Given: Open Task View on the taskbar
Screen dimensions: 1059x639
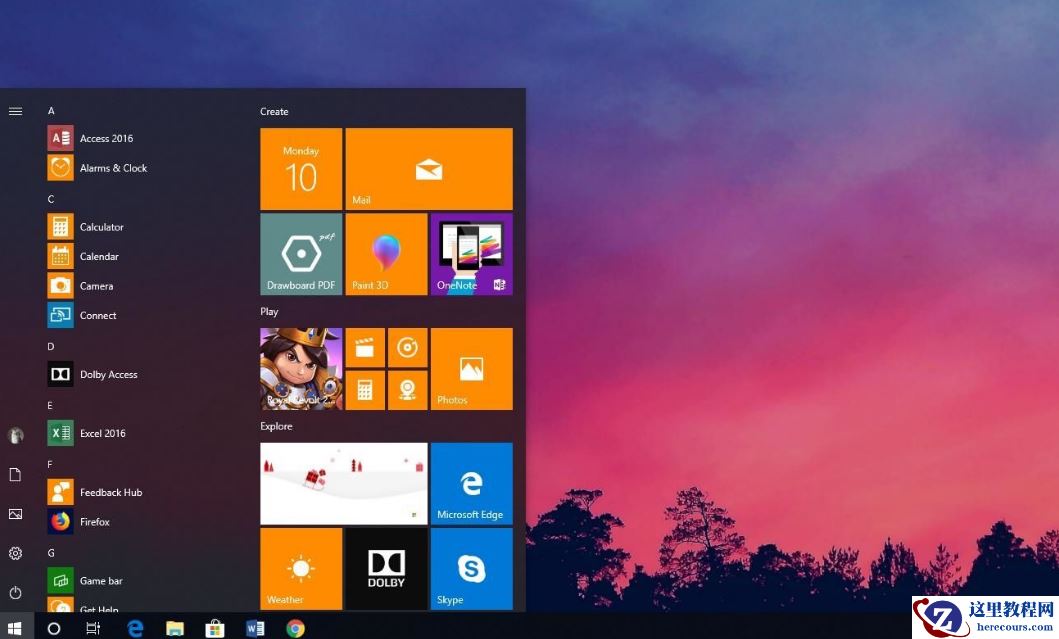Looking at the screenshot, I should pyautogui.click(x=94, y=627).
